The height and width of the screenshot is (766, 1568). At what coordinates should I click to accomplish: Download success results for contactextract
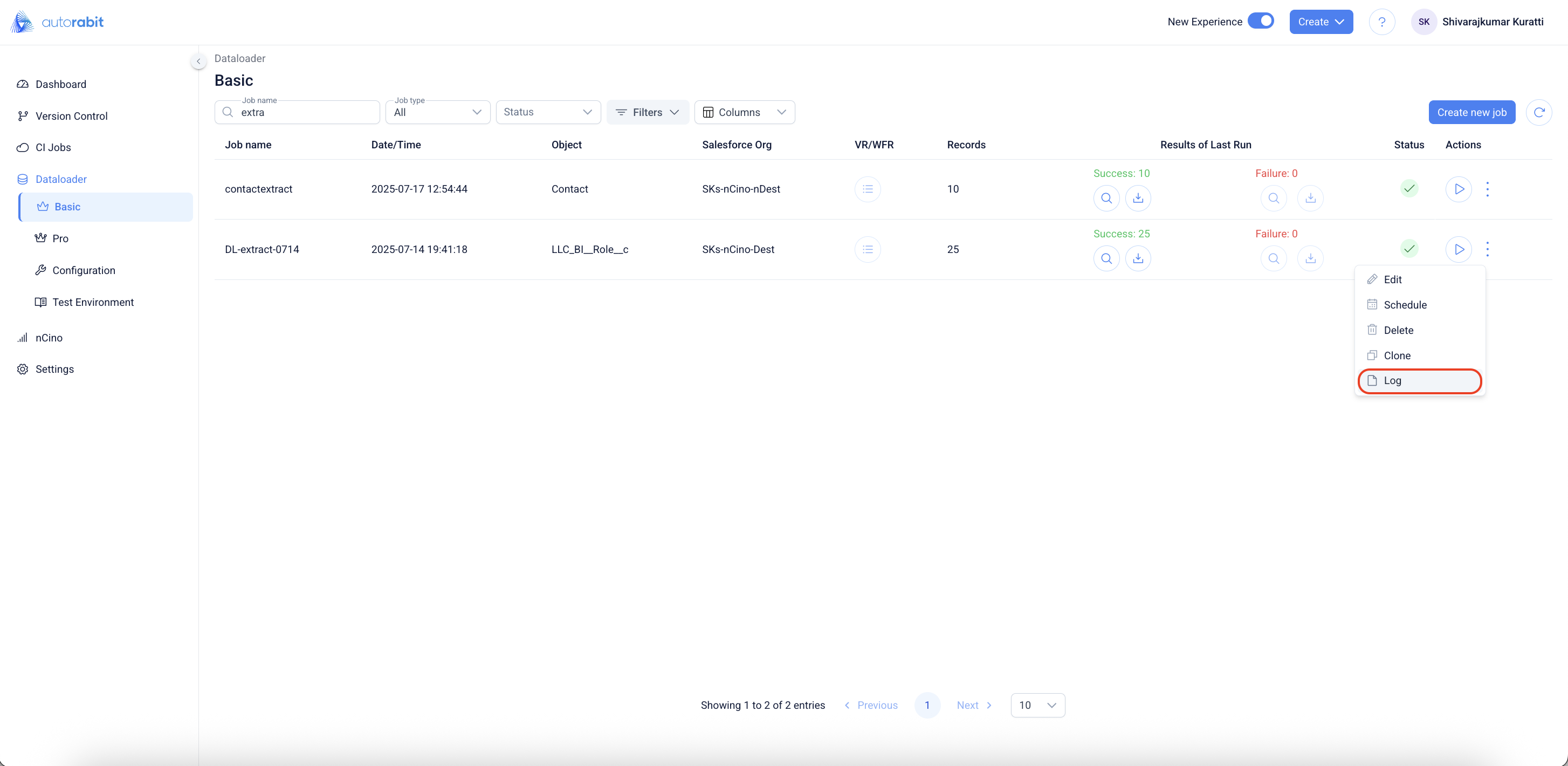[1138, 198]
